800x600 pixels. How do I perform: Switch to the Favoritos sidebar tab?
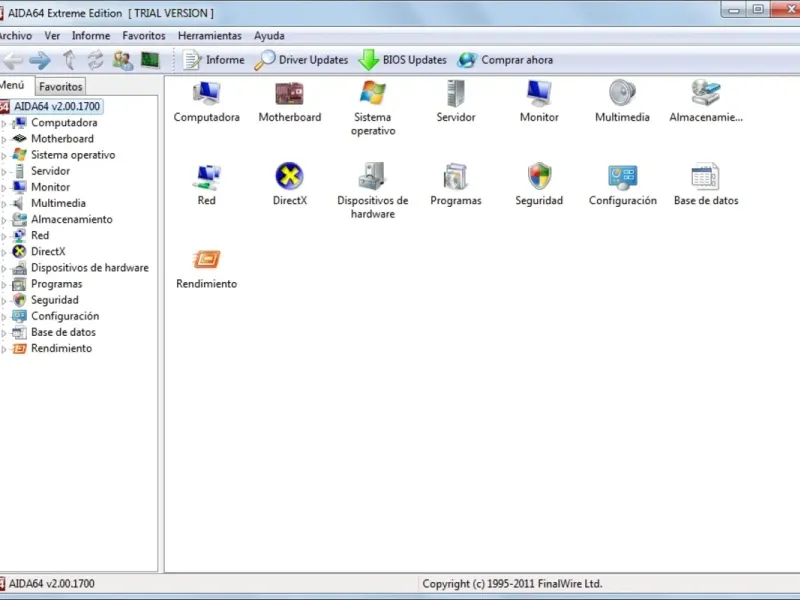[61, 86]
